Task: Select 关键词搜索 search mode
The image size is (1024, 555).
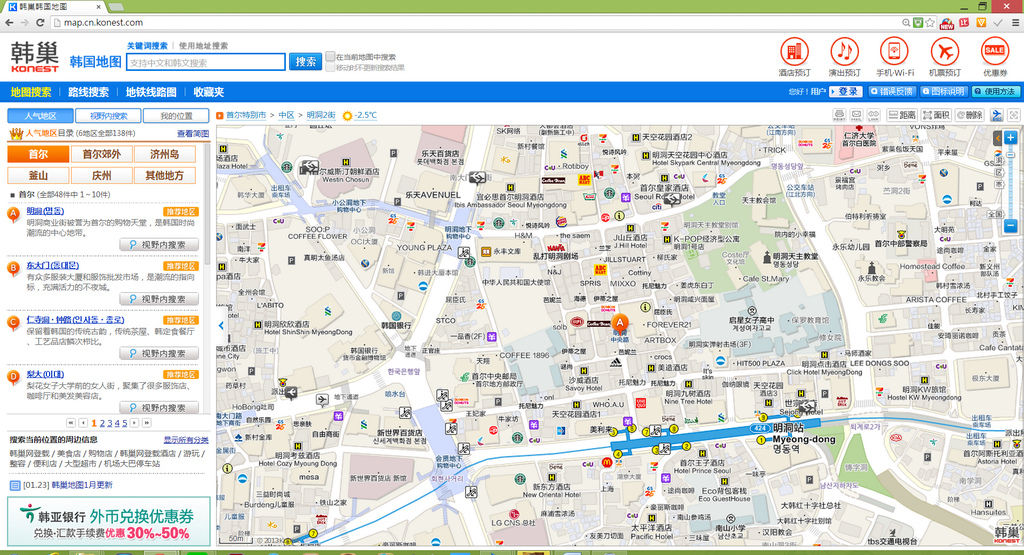Action: pos(147,46)
